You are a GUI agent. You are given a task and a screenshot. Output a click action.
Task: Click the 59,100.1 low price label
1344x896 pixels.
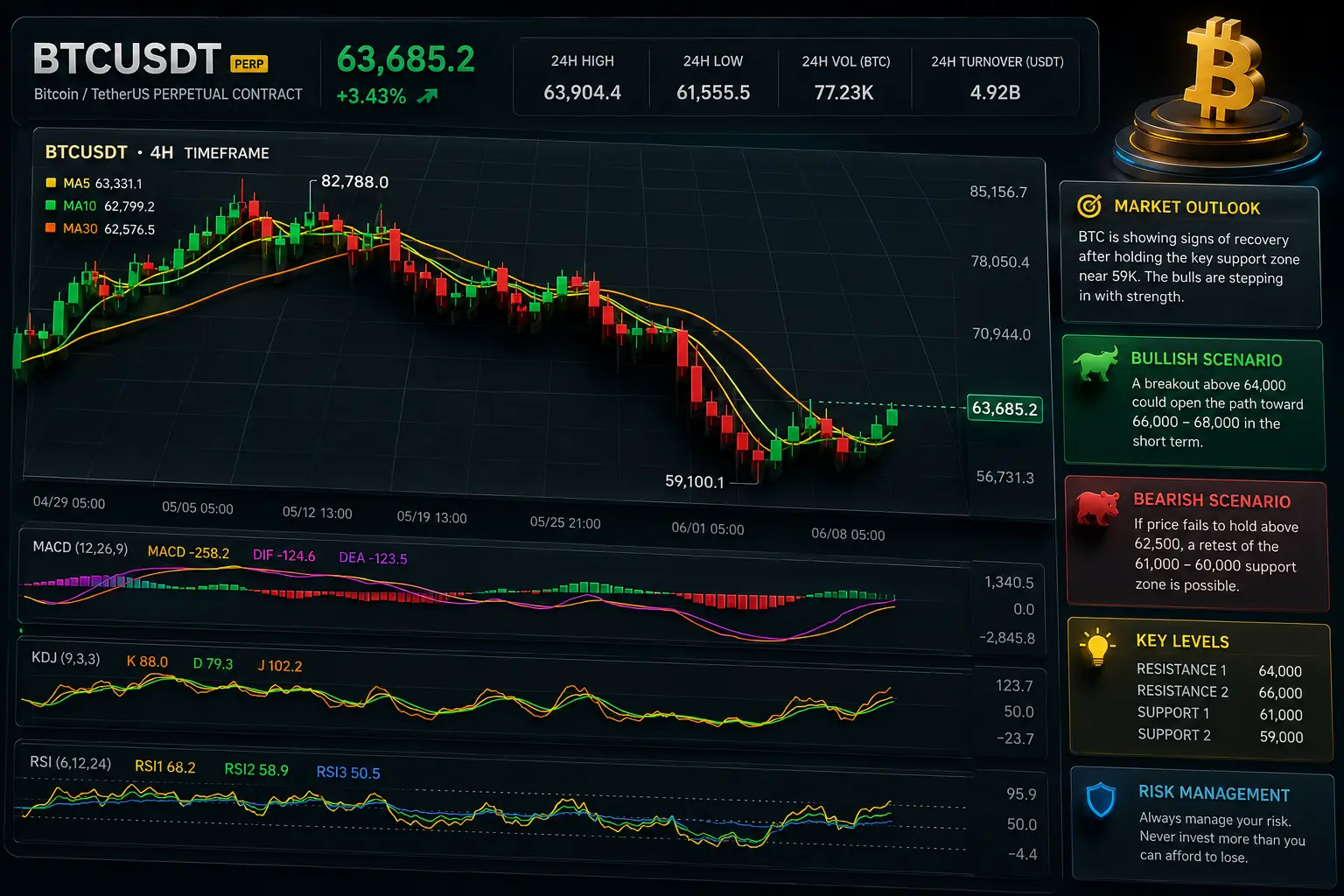pos(695,481)
